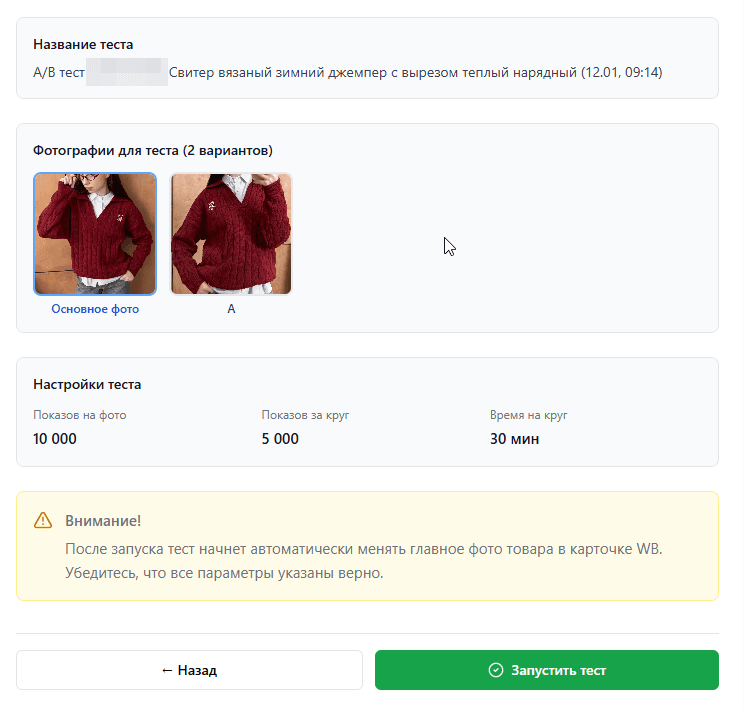Screen dimensions: 744x709
Task: Select the main photo thumbnail
Action: click(x=95, y=234)
